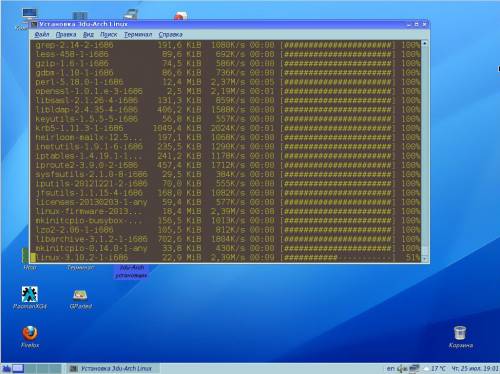Click the 17 °C weather indicator
This screenshot has height=374, width=500.
[435, 369]
